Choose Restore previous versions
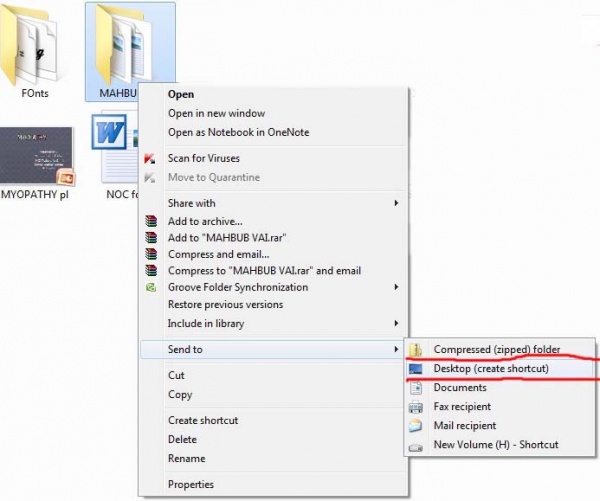 click(x=273, y=305)
